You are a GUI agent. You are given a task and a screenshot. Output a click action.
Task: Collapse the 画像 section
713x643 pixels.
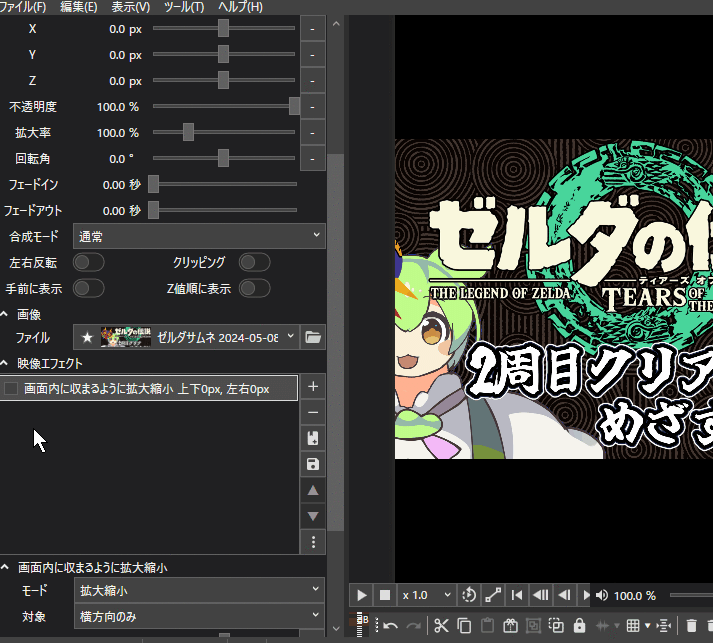click(x=4, y=314)
